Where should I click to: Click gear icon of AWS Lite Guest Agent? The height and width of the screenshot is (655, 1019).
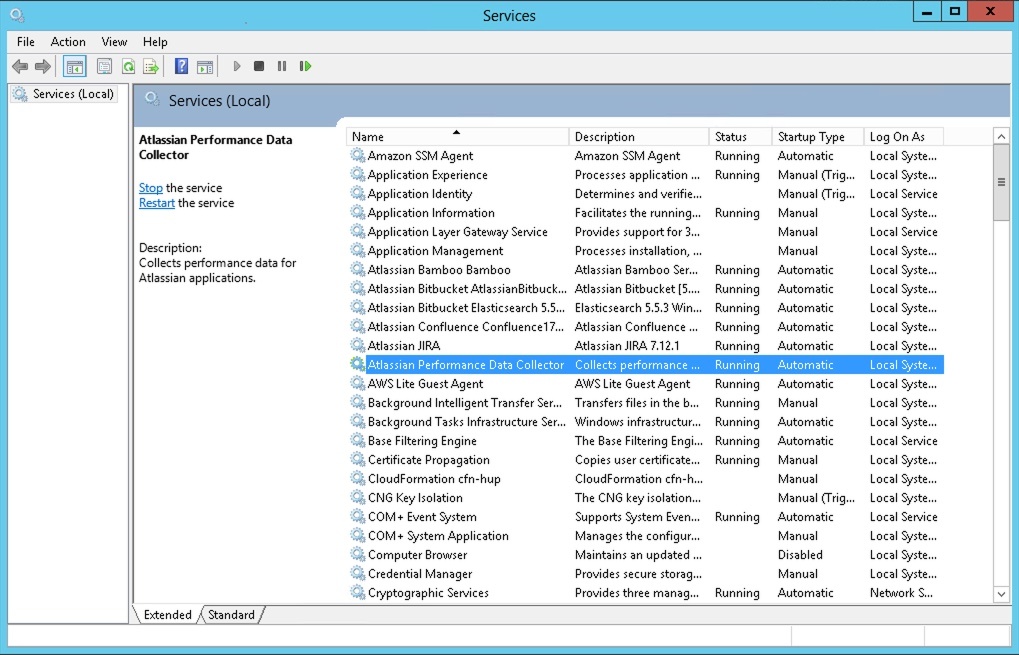(357, 383)
